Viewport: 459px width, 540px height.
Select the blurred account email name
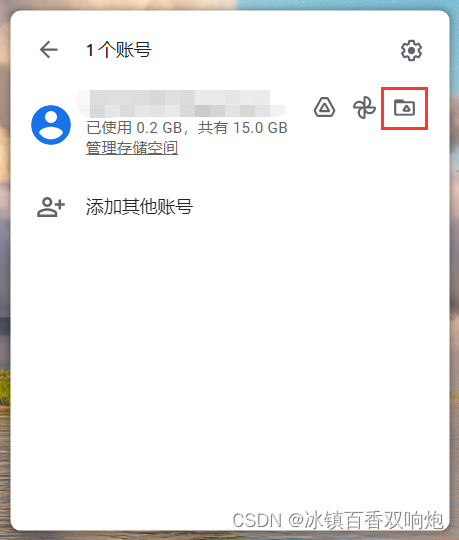tap(181, 103)
